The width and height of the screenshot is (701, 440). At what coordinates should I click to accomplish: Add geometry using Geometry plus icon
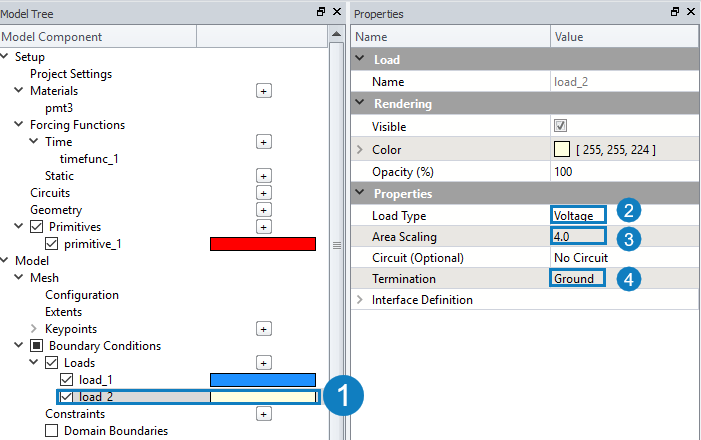coord(263,210)
